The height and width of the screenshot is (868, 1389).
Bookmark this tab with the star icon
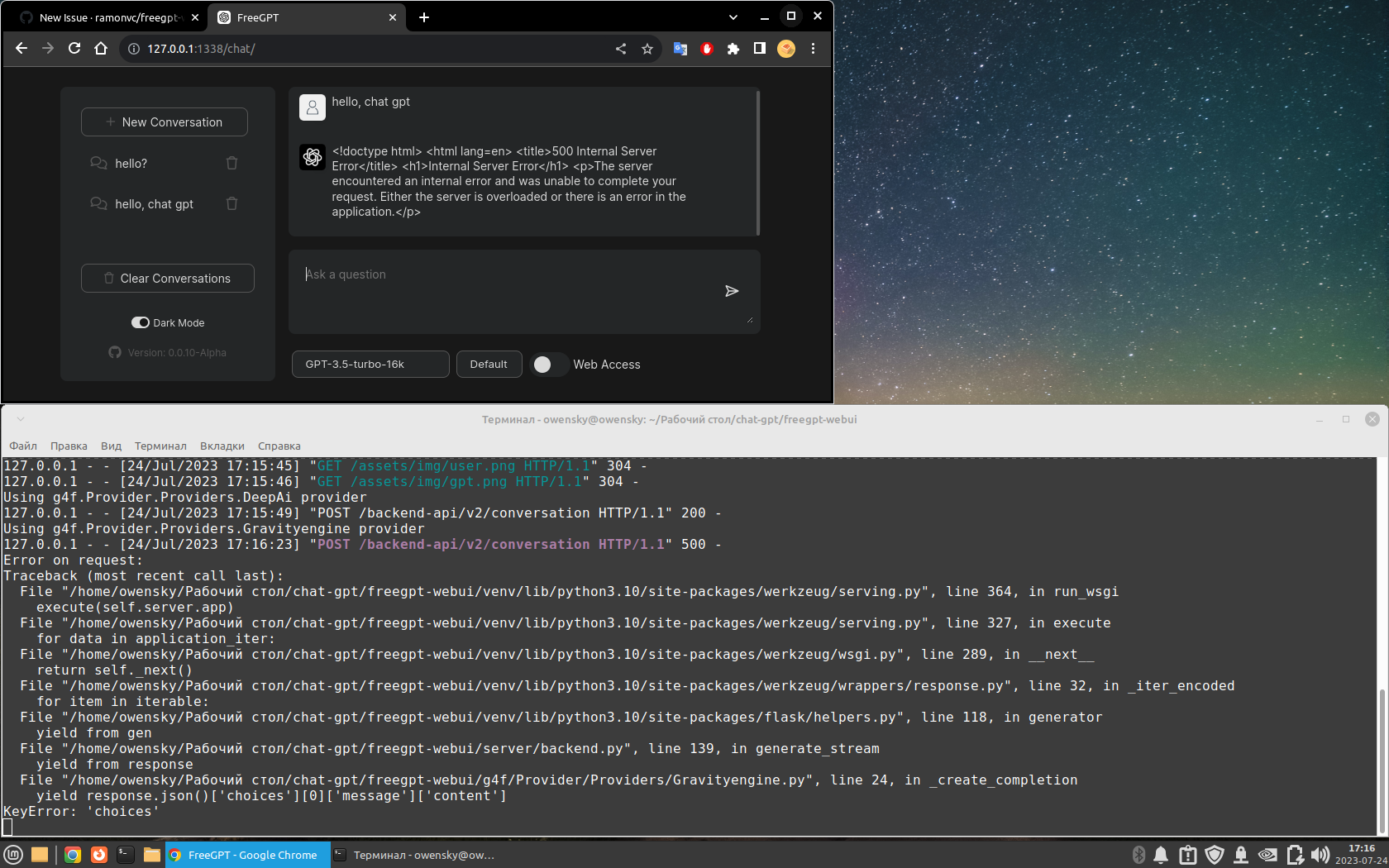click(647, 49)
